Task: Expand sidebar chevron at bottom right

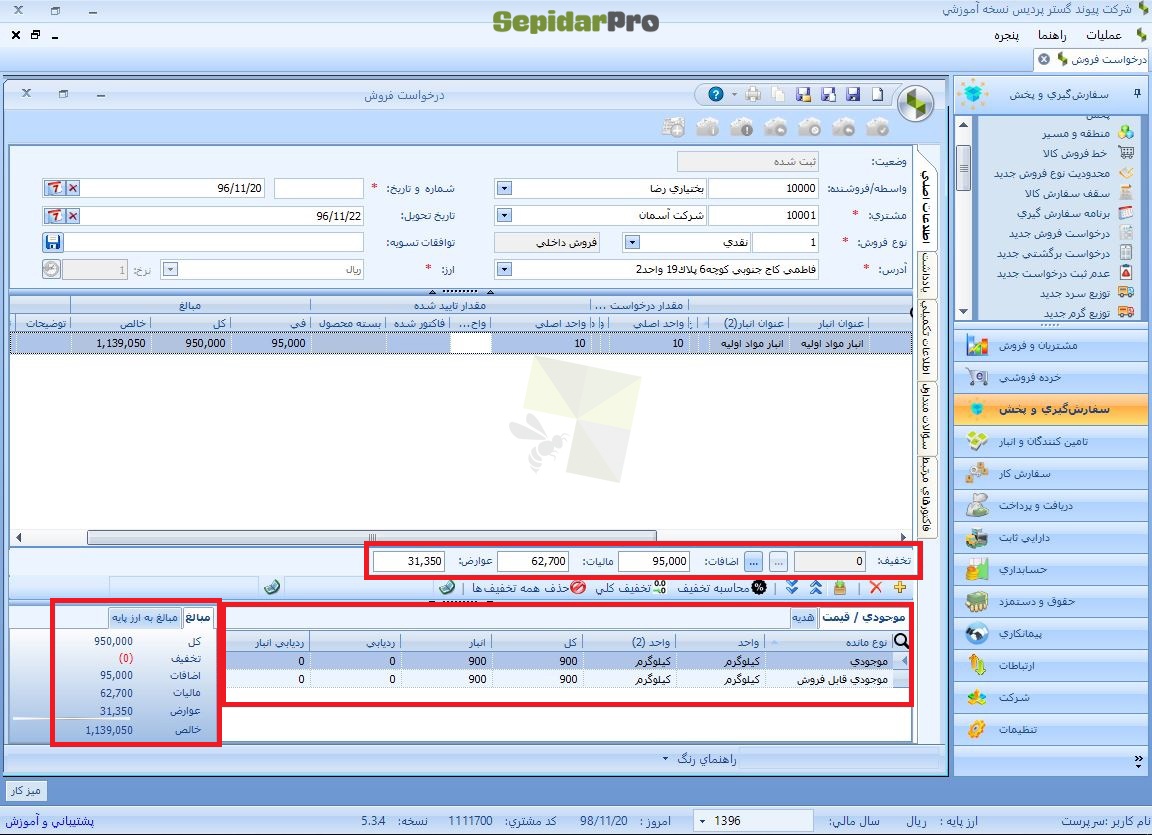Action: (x=1138, y=760)
